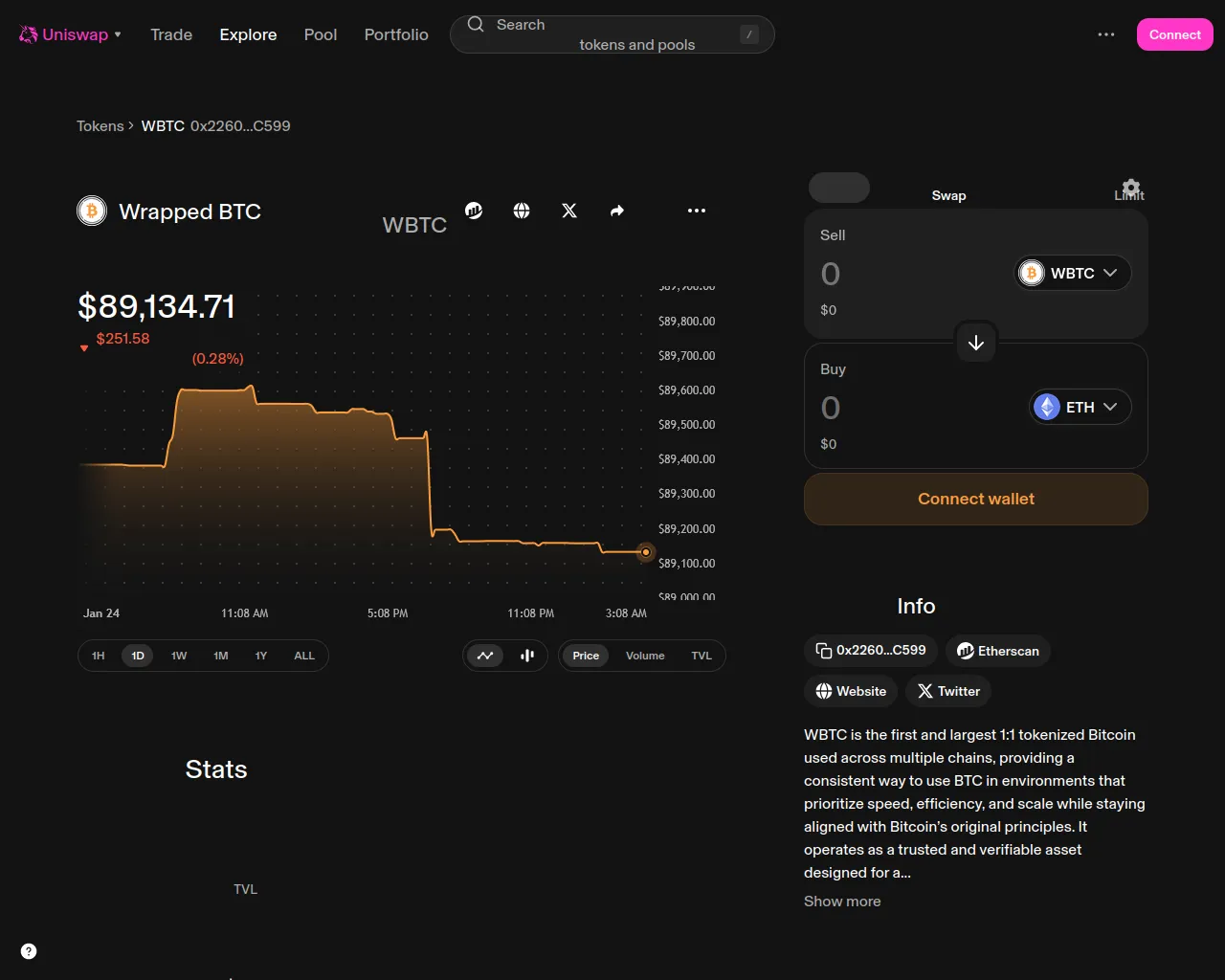The height and width of the screenshot is (980, 1225).
Task: Click the help question mark icon
Action: tap(29, 951)
